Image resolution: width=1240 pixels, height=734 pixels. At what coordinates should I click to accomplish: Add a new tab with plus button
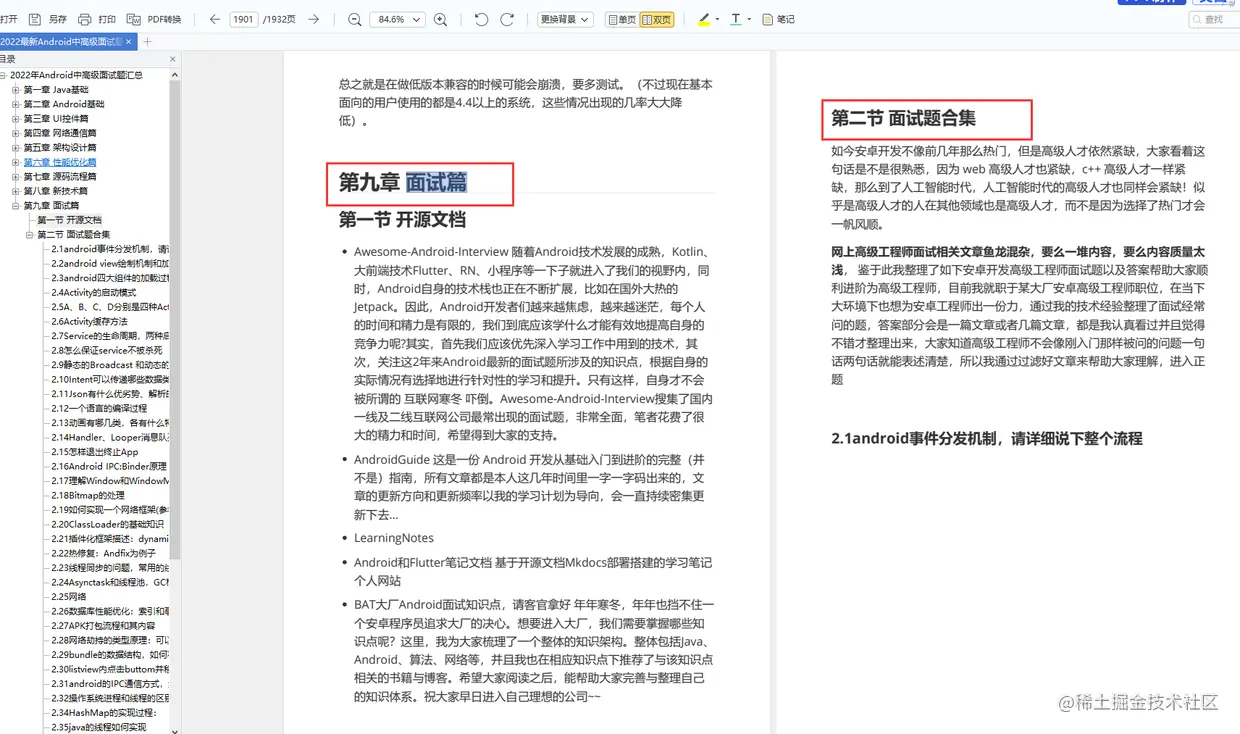click(147, 41)
